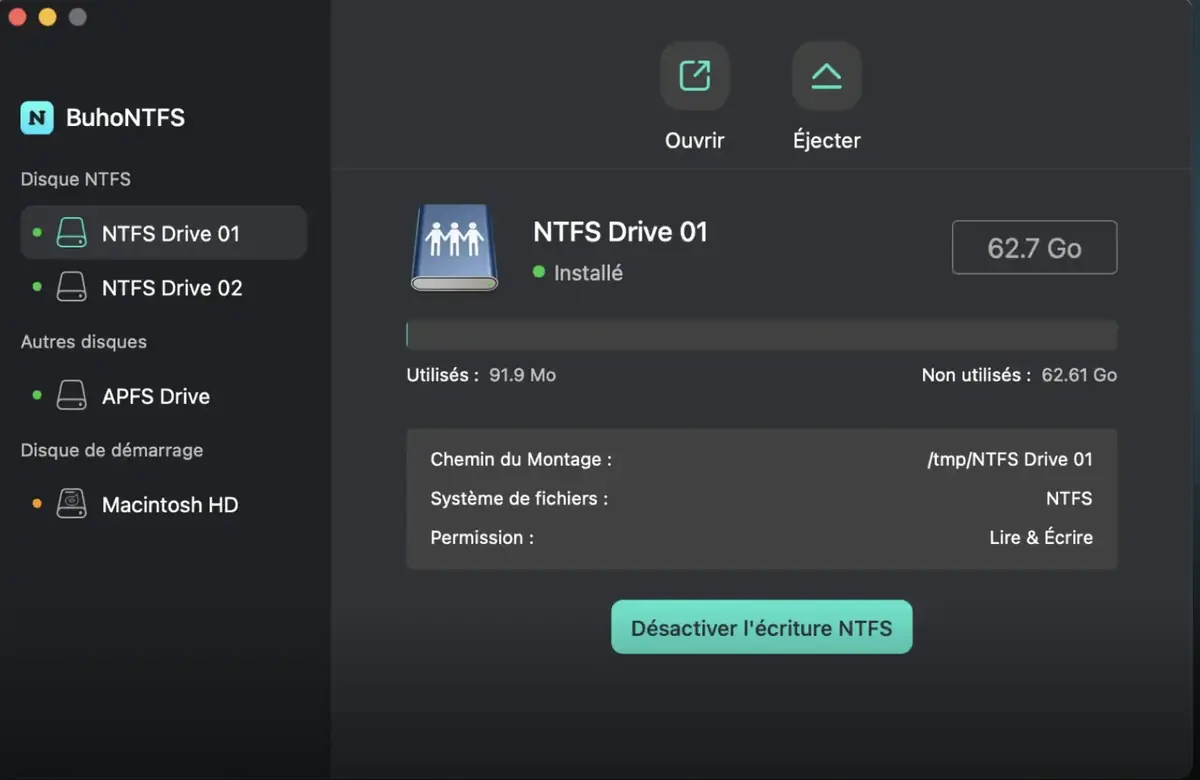
Task: Click the green dot beside NTFS Drive 02
Action: 37,288
